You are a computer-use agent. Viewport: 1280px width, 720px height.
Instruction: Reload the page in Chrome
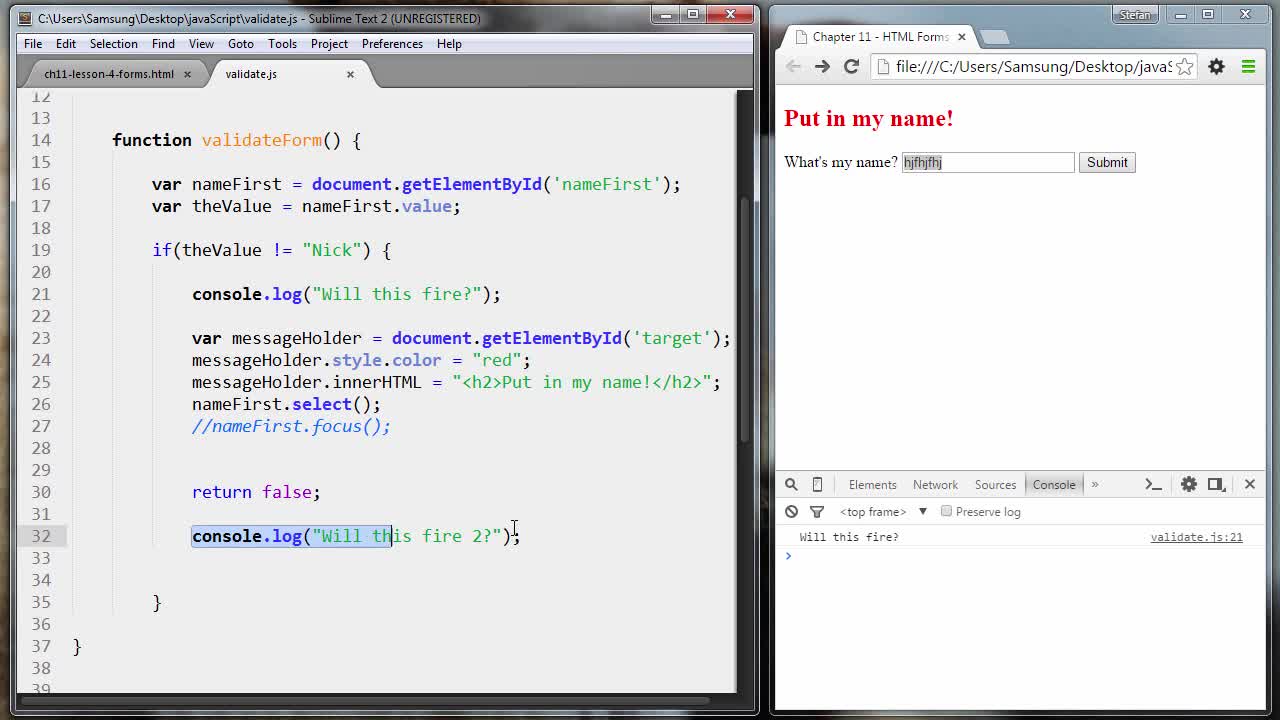[851, 66]
